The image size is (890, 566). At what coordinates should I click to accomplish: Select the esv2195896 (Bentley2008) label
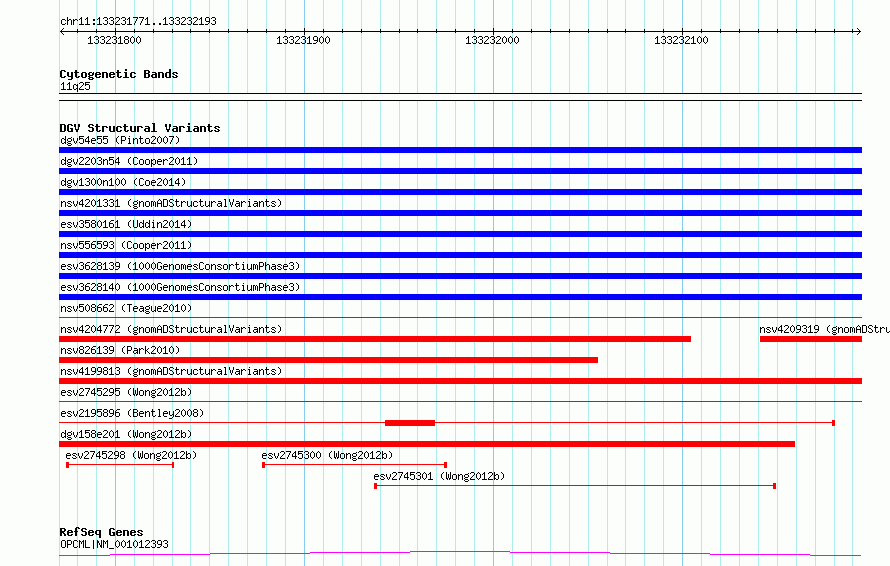coord(132,413)
